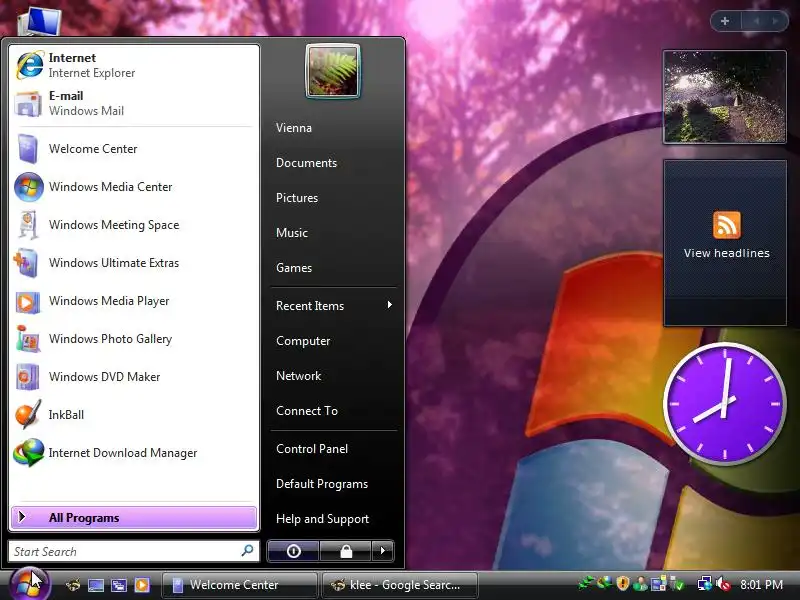Click Computer desktop icon at top-left
The width and height of the screenshot is (800, 600).
click(x=40, y=20)
